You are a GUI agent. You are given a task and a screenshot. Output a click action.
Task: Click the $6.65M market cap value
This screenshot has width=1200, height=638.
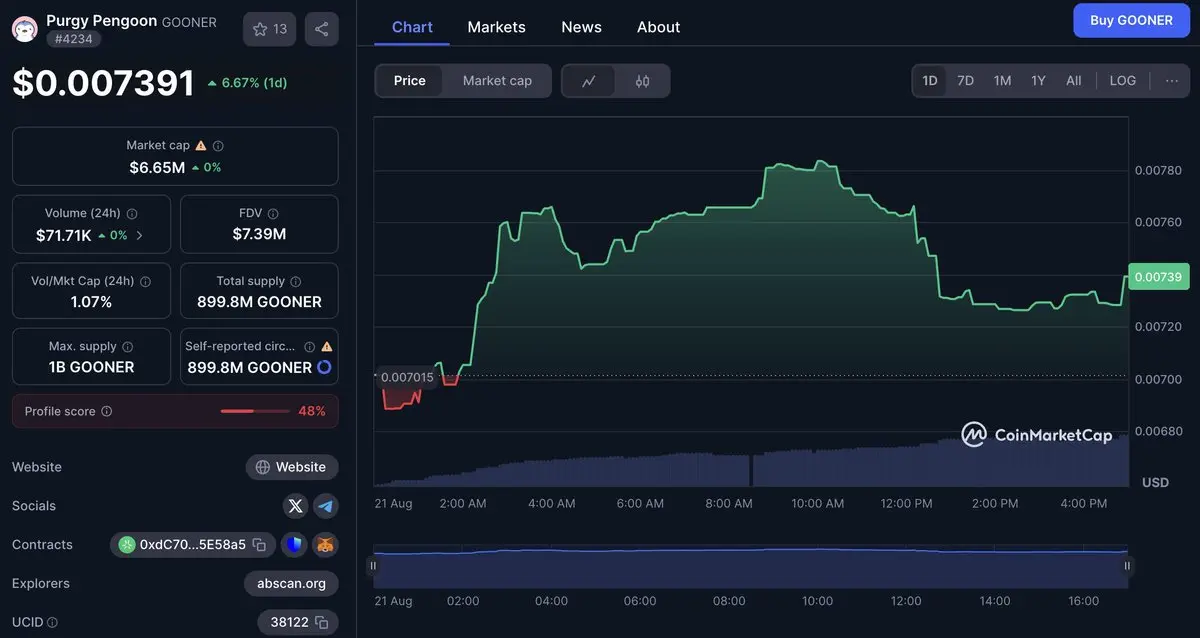pos(157,167)
